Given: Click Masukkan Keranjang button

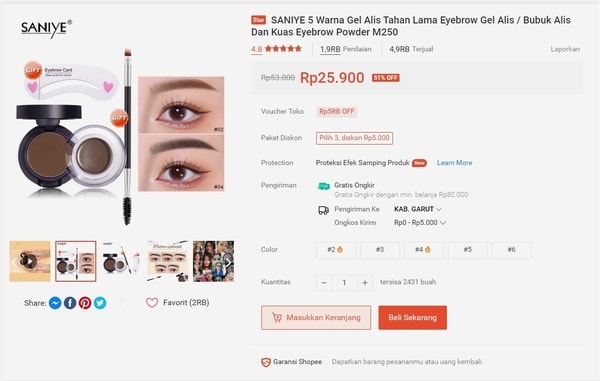Looking at the screenshot, I should point(316,318).
